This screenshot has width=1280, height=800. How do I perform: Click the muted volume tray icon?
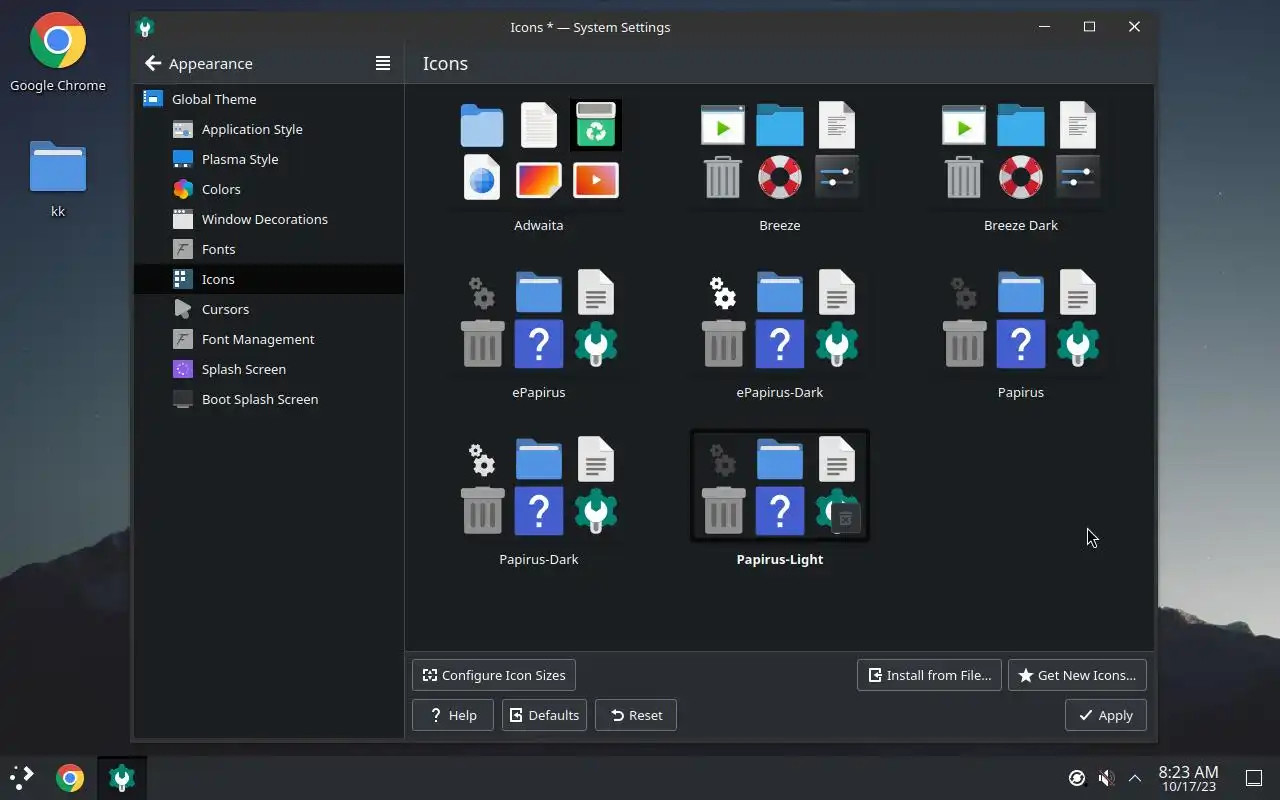[x=1106, y=778]
